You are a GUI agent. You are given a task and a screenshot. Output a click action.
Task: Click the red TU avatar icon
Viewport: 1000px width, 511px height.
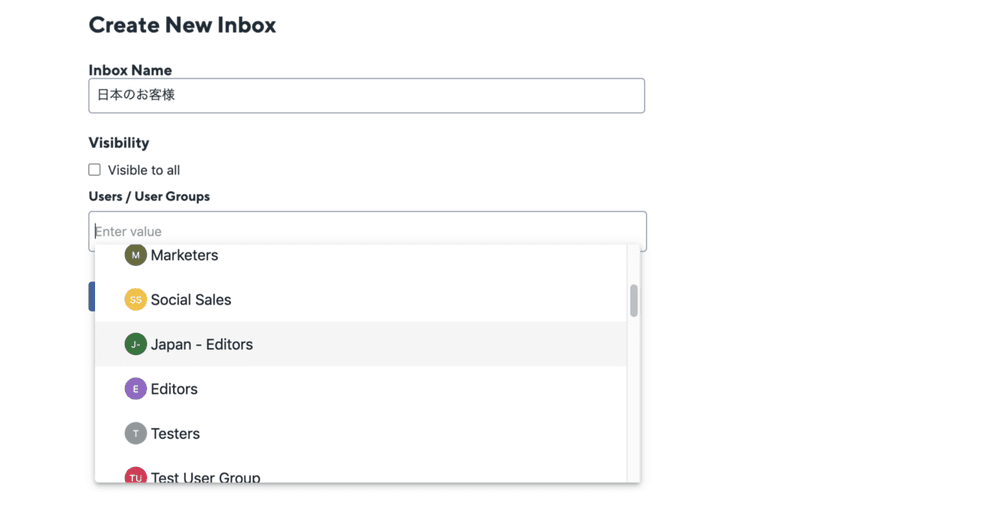(x=135, y=476)
